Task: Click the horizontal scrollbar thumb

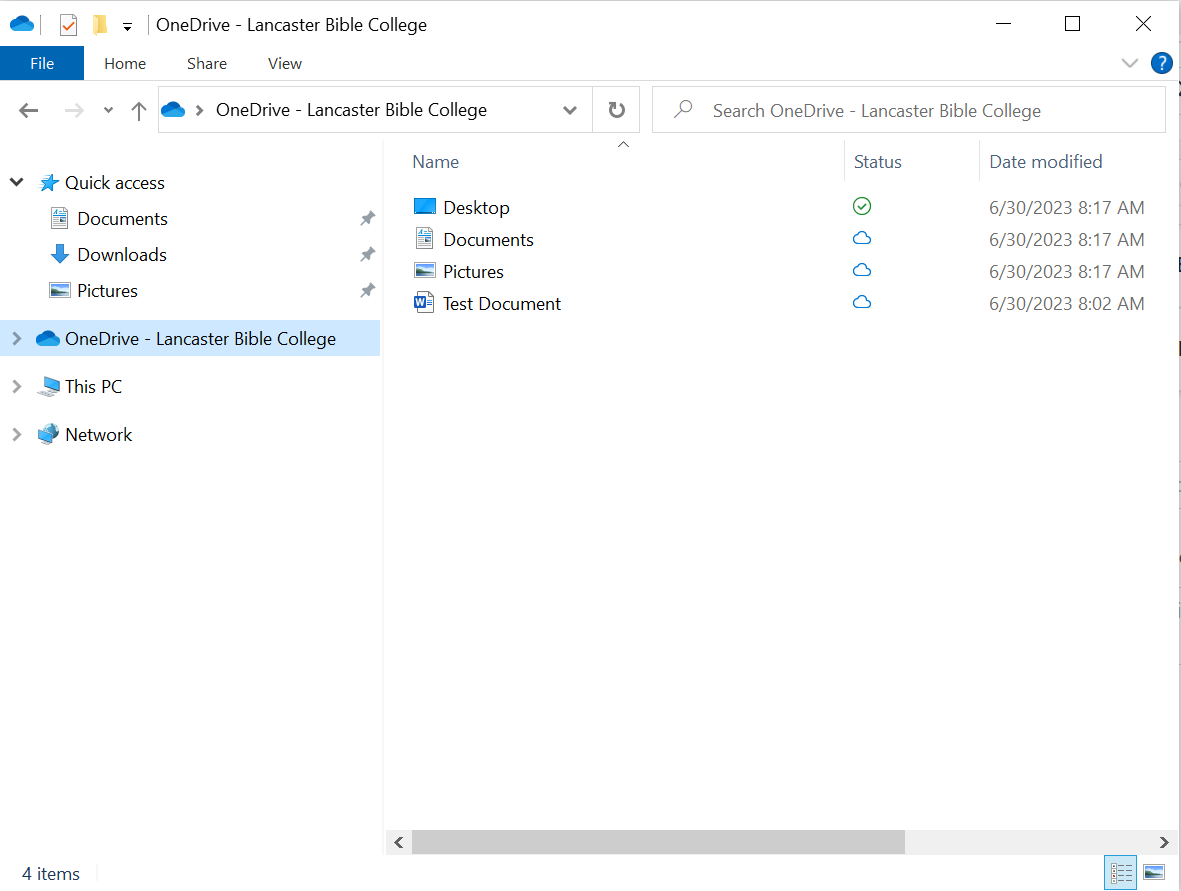Action: (658, 842)
